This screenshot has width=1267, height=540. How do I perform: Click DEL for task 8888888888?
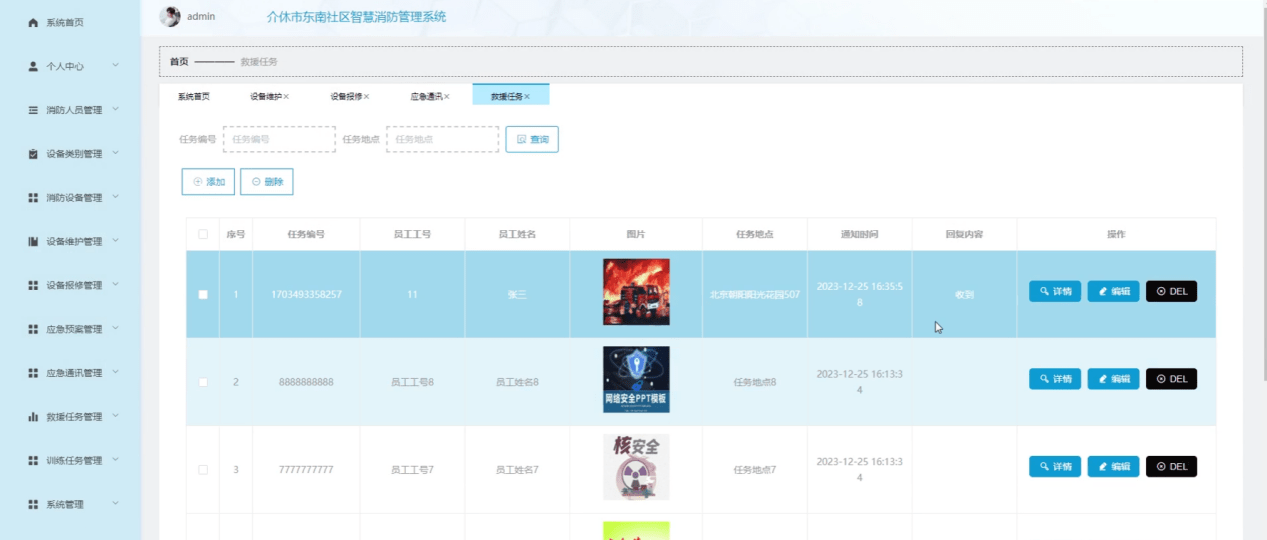(1171, 379)
